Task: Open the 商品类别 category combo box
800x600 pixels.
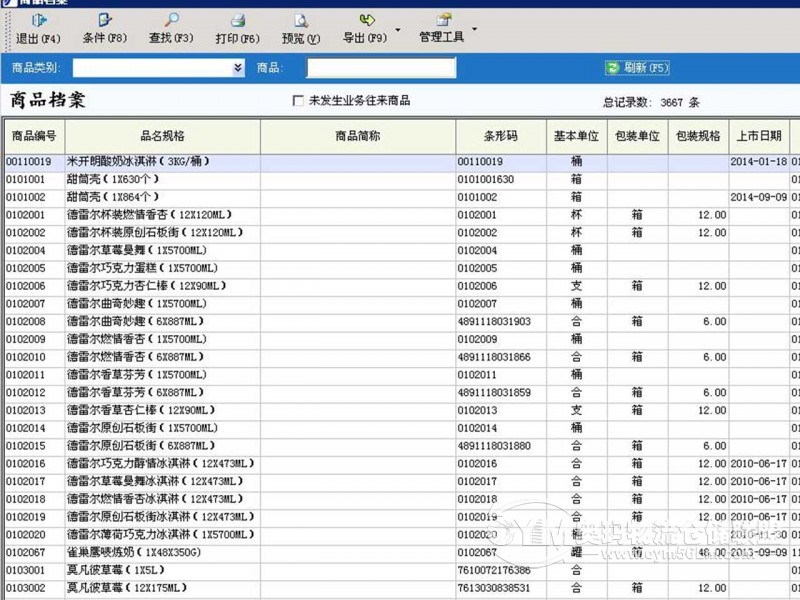Action: [x=159, y=68]
